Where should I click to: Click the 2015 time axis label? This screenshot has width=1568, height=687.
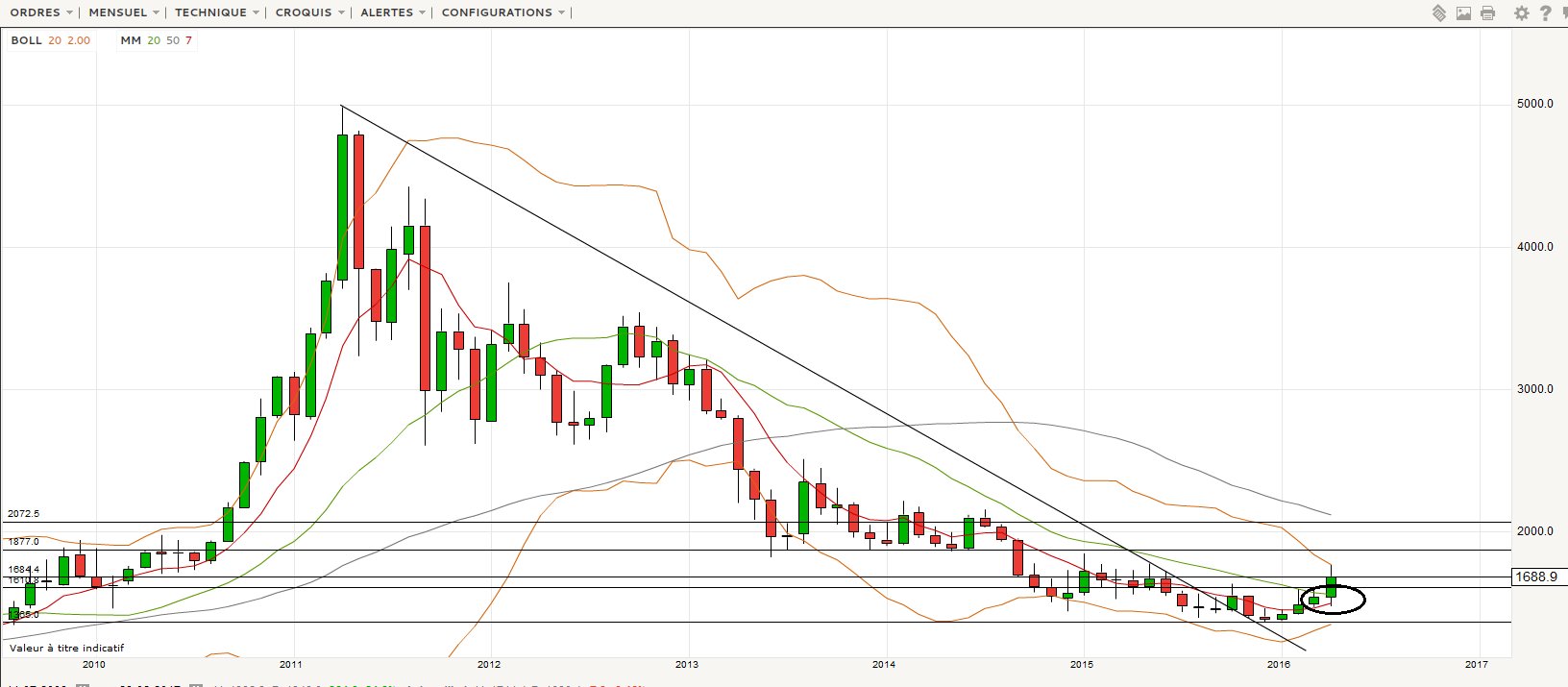1082,664
